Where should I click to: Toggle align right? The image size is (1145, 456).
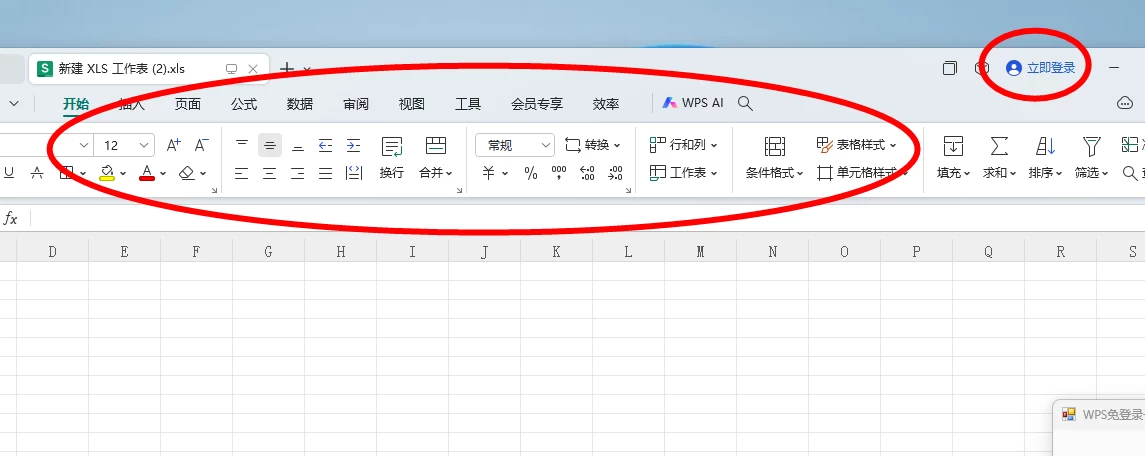pos(298,173)
